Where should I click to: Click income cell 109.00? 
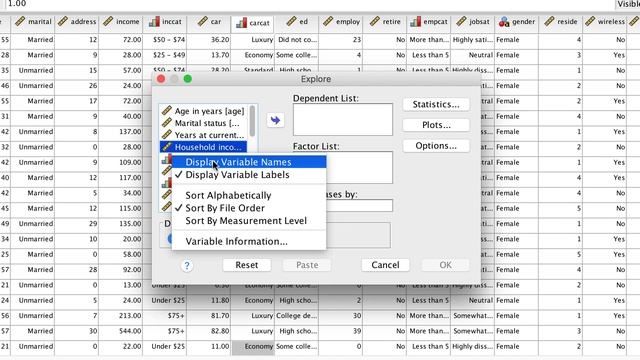pos(121,162)
